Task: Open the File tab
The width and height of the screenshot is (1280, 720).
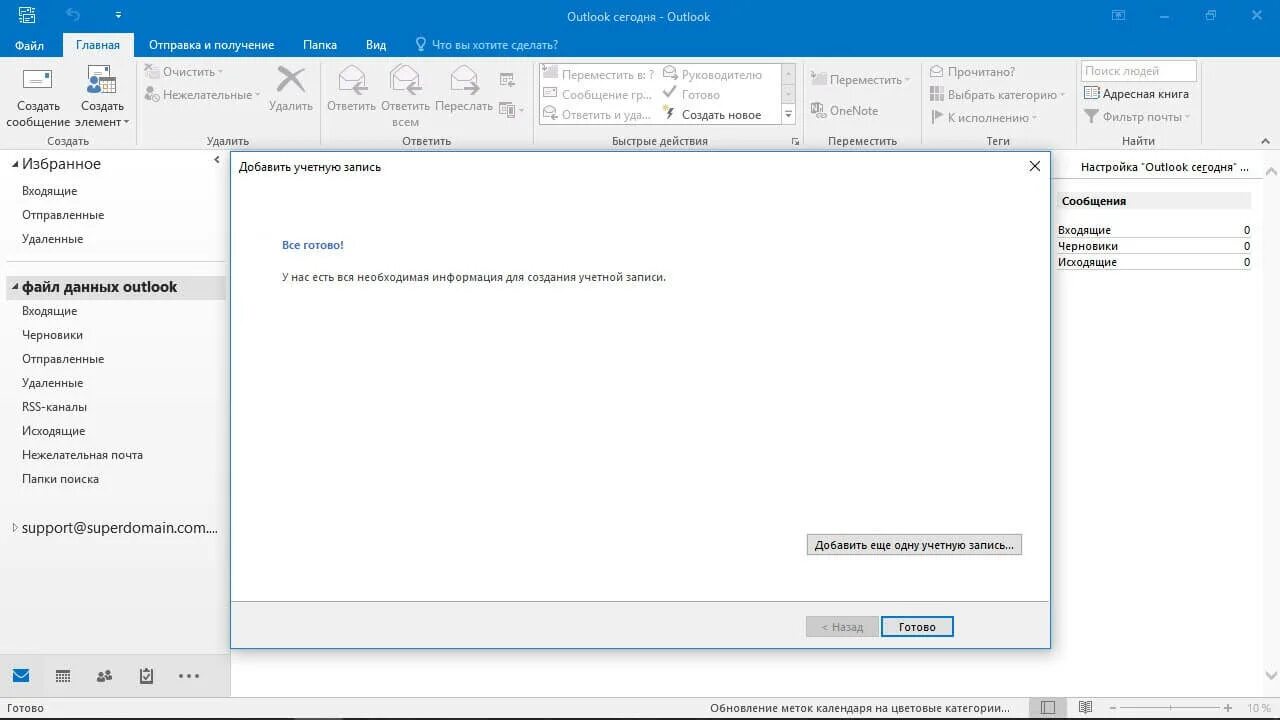Action: click(29, 45)
